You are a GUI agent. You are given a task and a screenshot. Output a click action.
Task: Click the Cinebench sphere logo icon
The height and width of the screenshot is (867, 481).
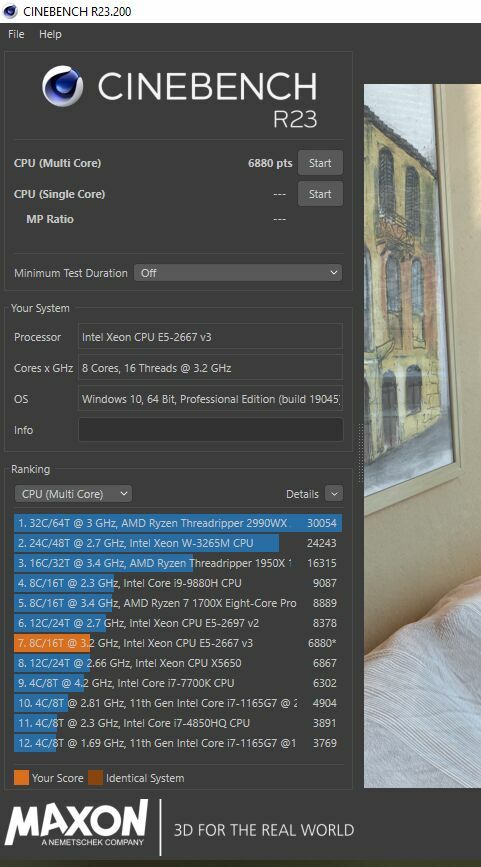click(x=62, y=86)
